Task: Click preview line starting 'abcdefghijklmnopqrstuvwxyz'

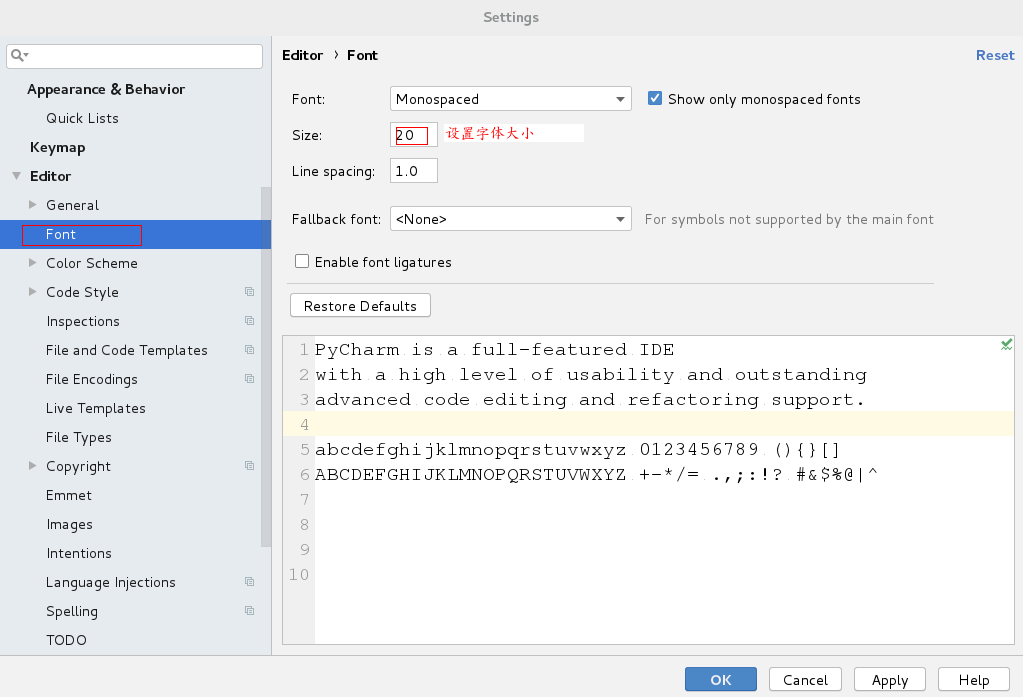Action: coord(577,450)
